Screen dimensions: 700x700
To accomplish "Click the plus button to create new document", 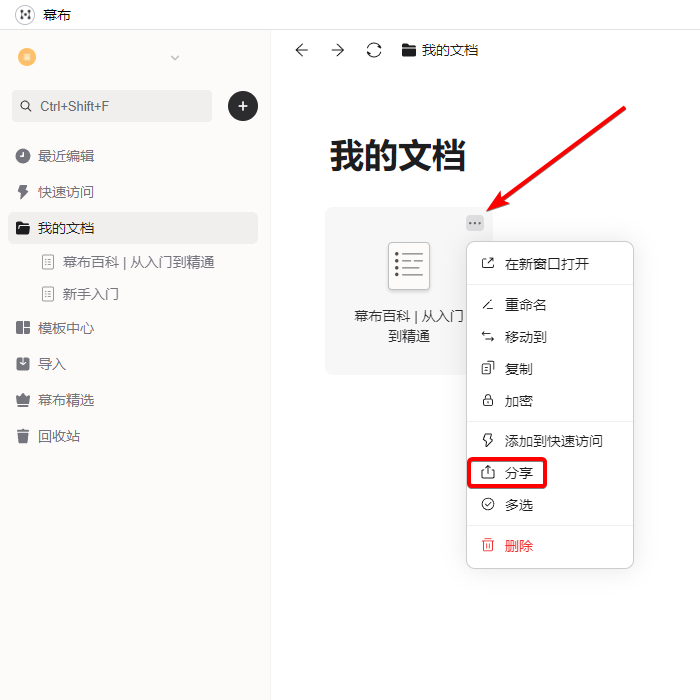I will tap(243, 106).
